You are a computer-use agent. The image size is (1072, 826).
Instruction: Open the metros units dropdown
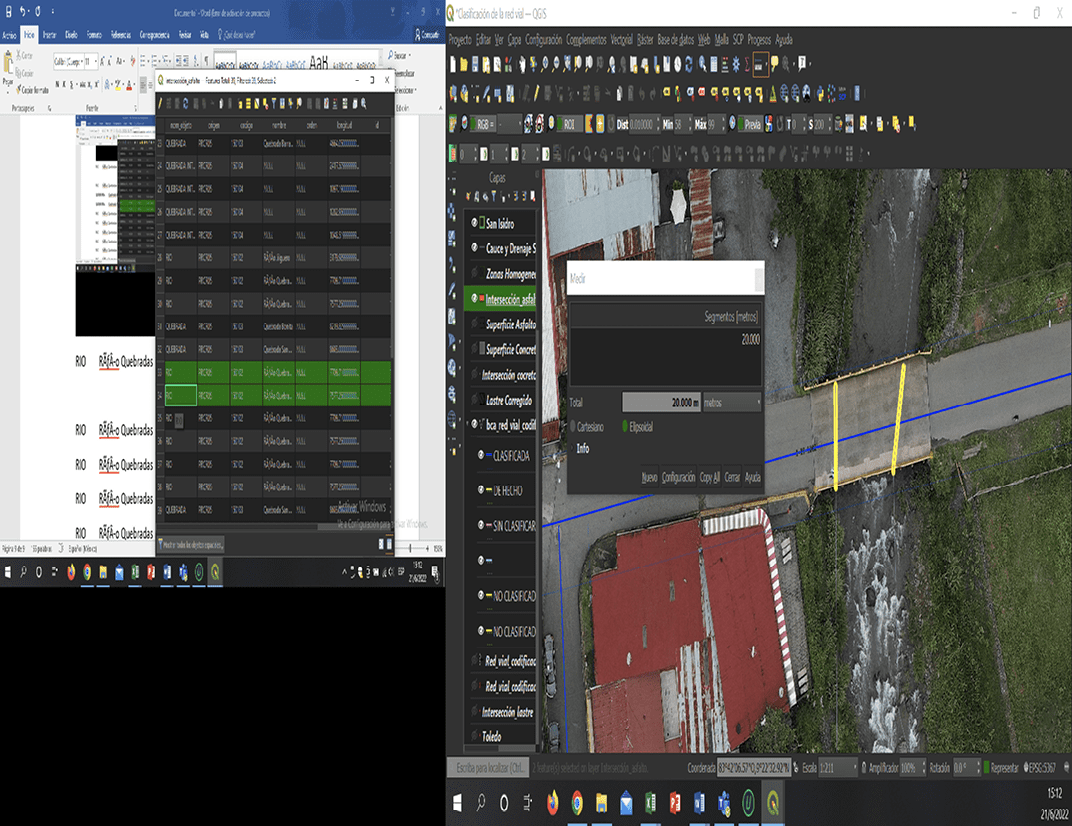pyautogui.click(x=731, y=402)
